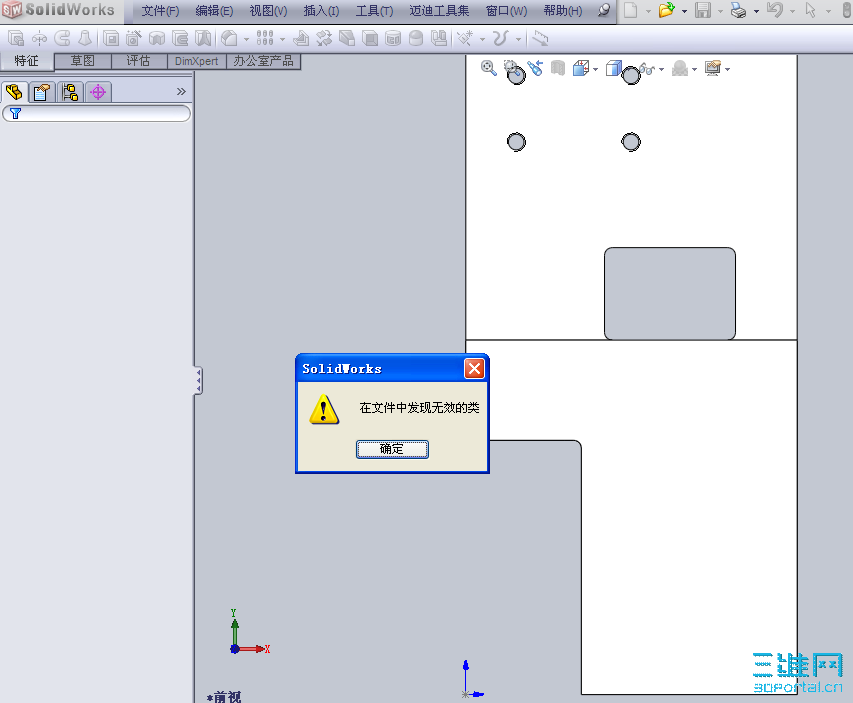853x703 pixels.
Task: Expand the New document dropdown arrow
Action: 648,11
